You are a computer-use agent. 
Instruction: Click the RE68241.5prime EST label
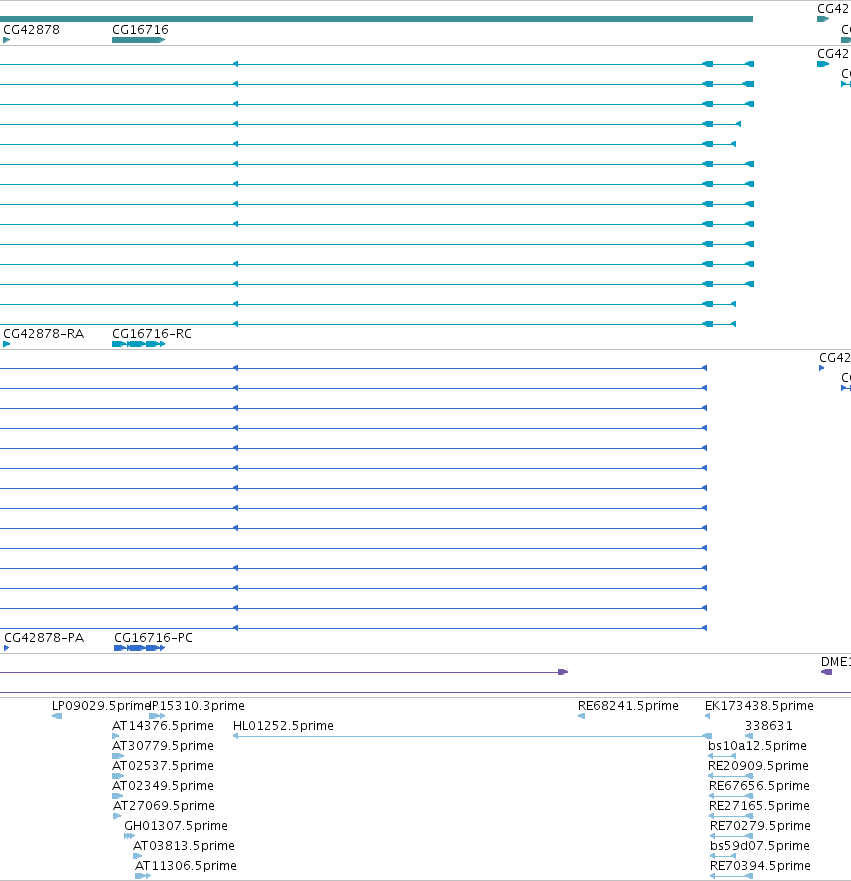point(629,706)
